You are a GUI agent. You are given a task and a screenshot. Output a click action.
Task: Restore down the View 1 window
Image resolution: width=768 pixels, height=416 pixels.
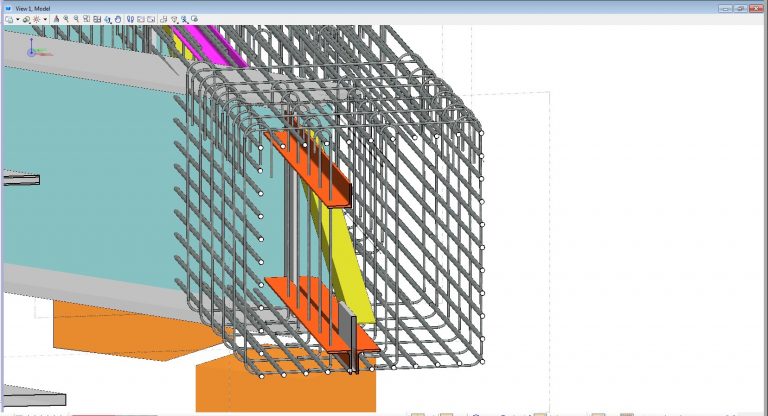tap(739, 7)
